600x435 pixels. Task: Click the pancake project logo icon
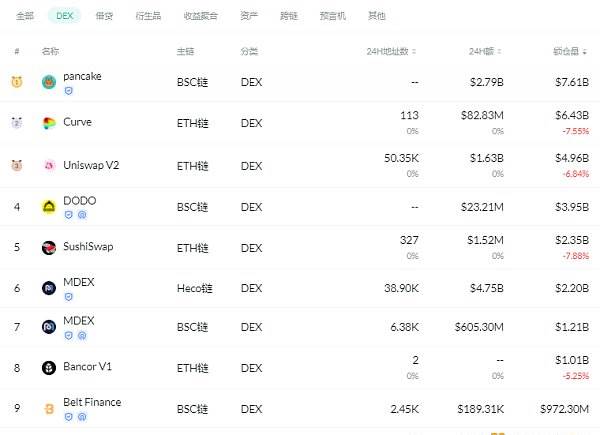pyautogui.click(x=49, y=82)
